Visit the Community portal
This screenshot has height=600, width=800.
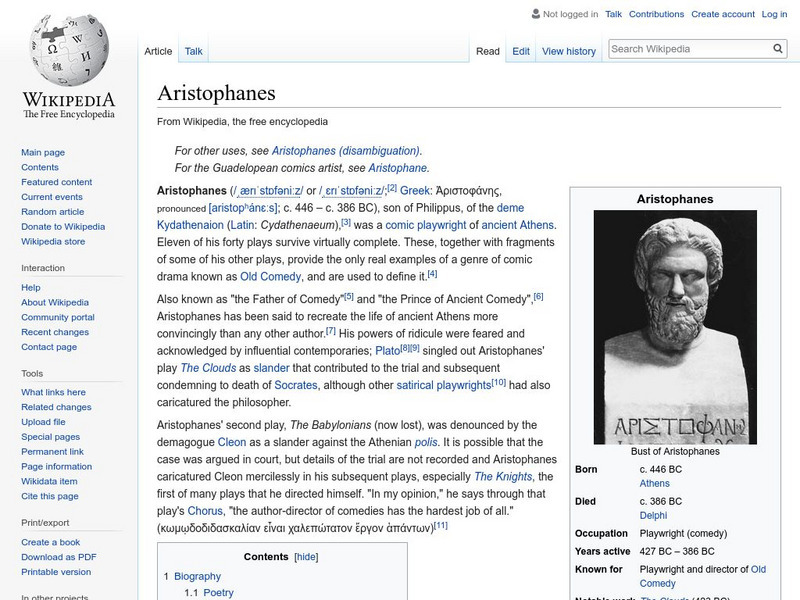(58, 317)
